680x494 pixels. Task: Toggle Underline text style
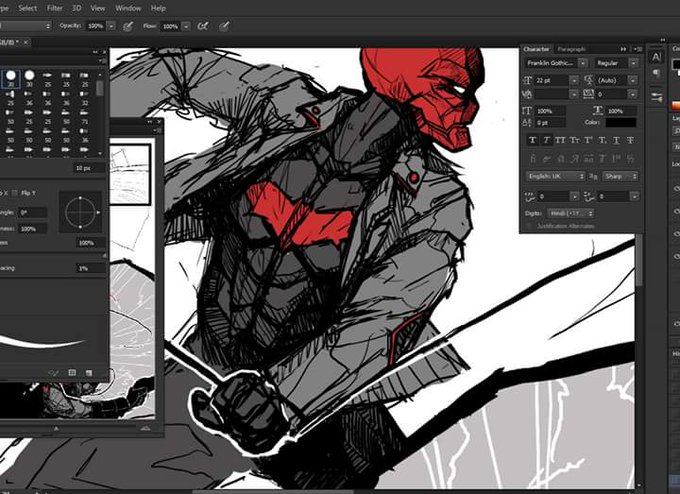point(616,140)
